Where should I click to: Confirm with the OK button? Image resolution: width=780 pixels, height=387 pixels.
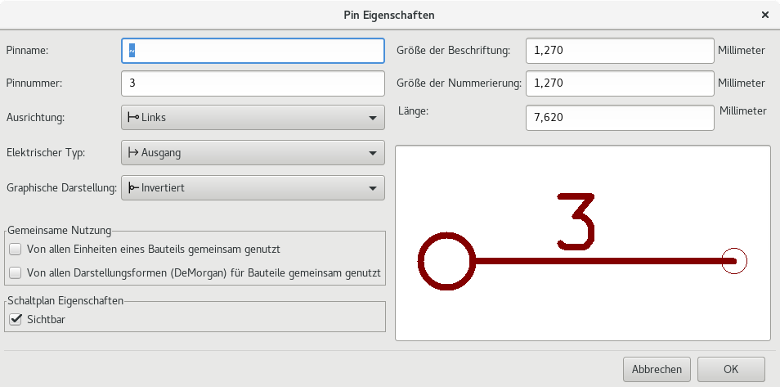click(731, 370)
